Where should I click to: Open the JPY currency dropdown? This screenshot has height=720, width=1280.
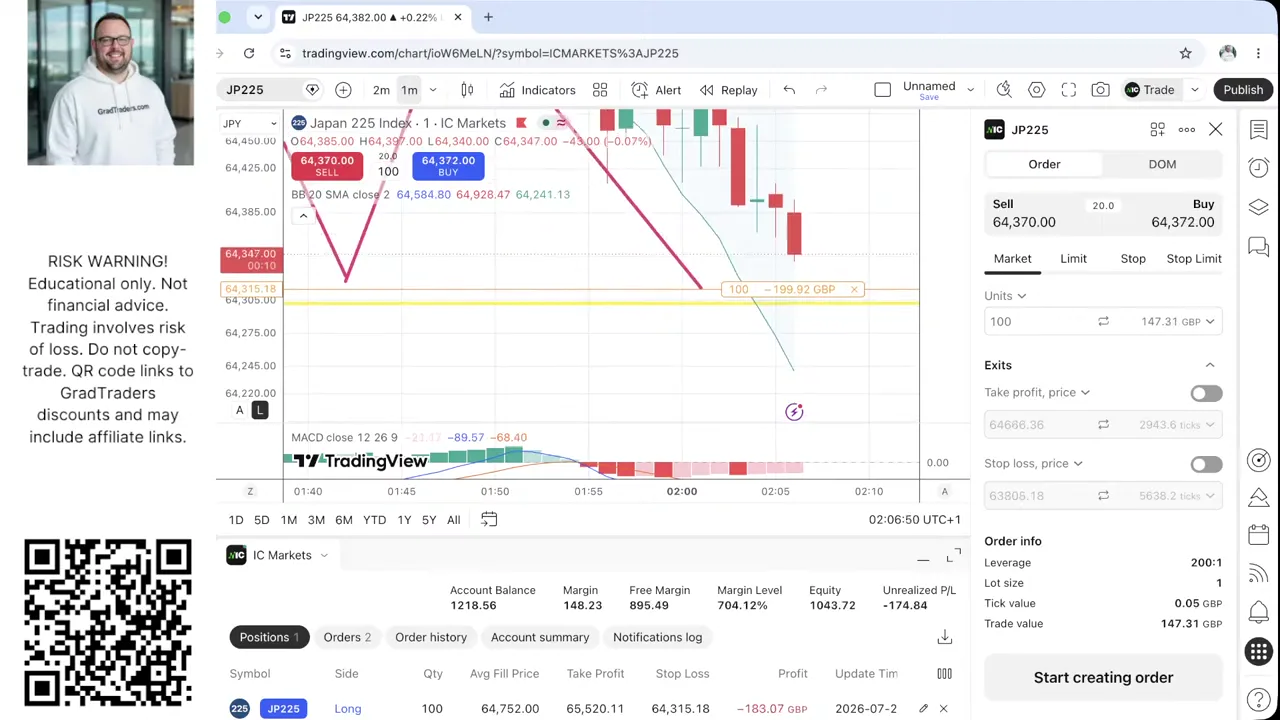tap(249, 124)
